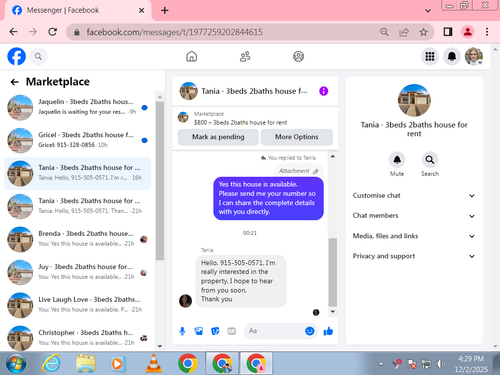Image resolution: width=500 pixels, height=375 pixels.
Task: Open the Friends icon in top bar
Action: 245,56
